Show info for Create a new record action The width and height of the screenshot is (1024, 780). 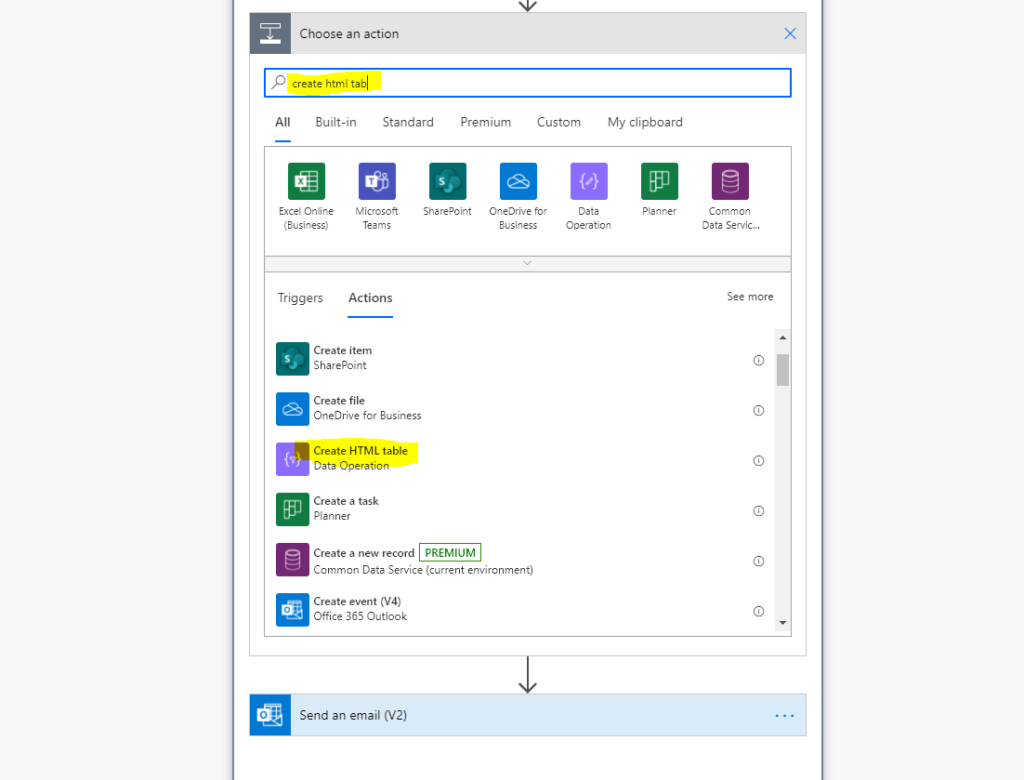758,561
